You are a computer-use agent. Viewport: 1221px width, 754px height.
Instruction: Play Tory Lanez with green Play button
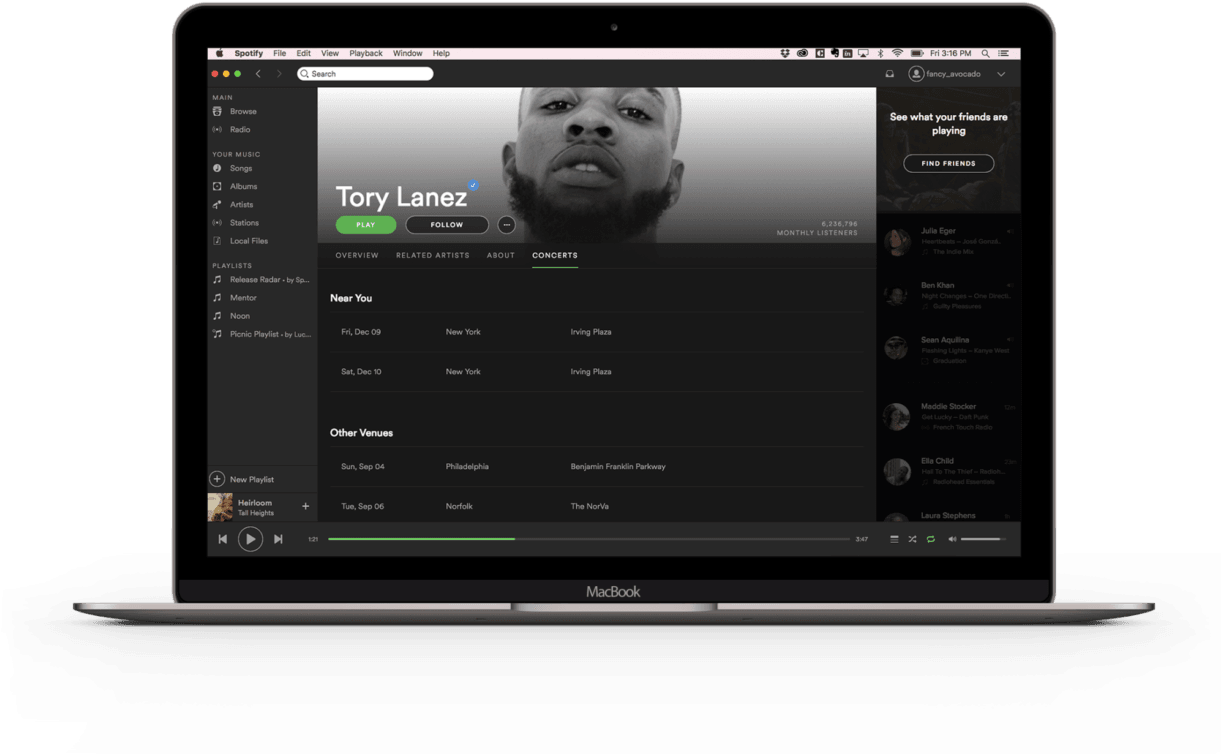(x=366, y=225)
